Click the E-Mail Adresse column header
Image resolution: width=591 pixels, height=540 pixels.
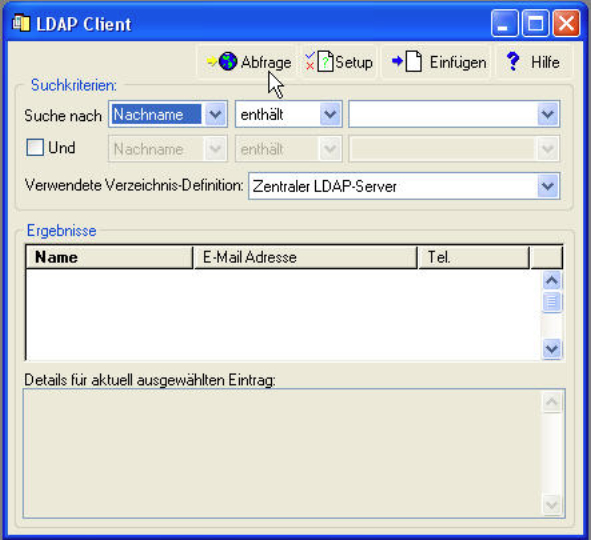tap(306, 257)
